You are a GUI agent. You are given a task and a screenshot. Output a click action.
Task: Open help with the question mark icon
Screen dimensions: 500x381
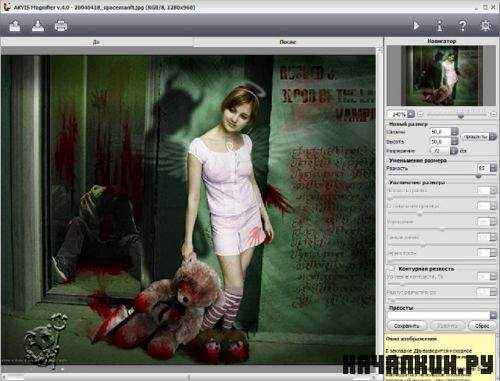click(463, 26)
